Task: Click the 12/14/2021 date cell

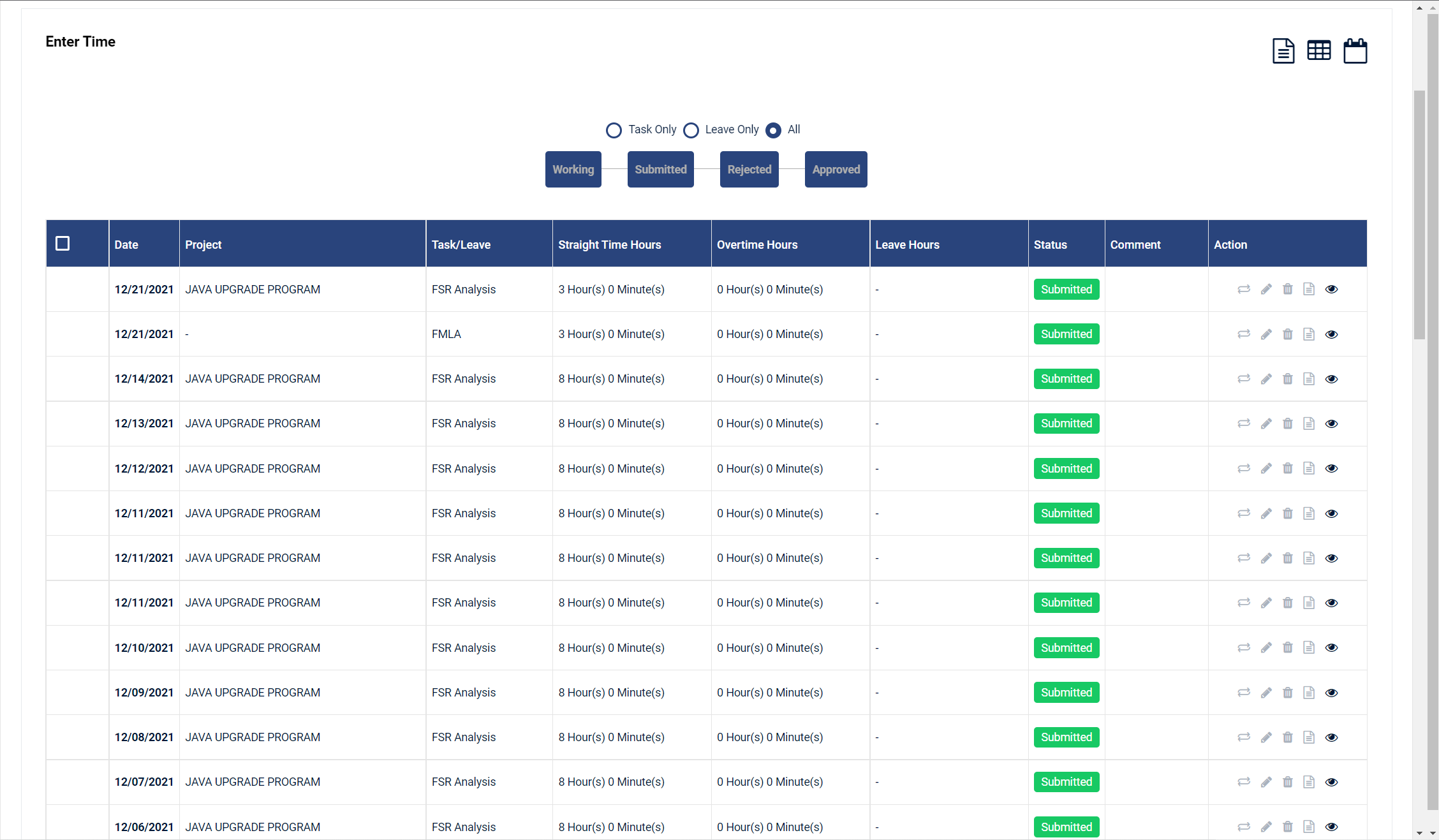Action: (144, 379)
